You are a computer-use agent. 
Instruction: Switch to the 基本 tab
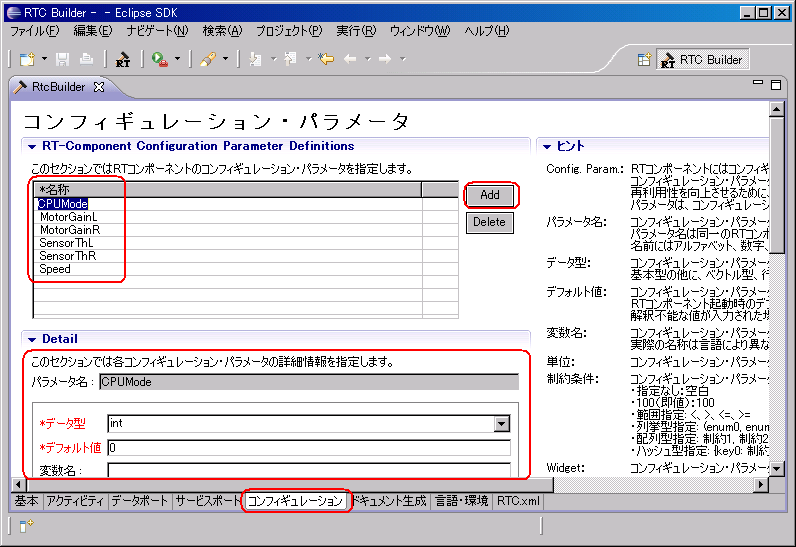(27, 501)
